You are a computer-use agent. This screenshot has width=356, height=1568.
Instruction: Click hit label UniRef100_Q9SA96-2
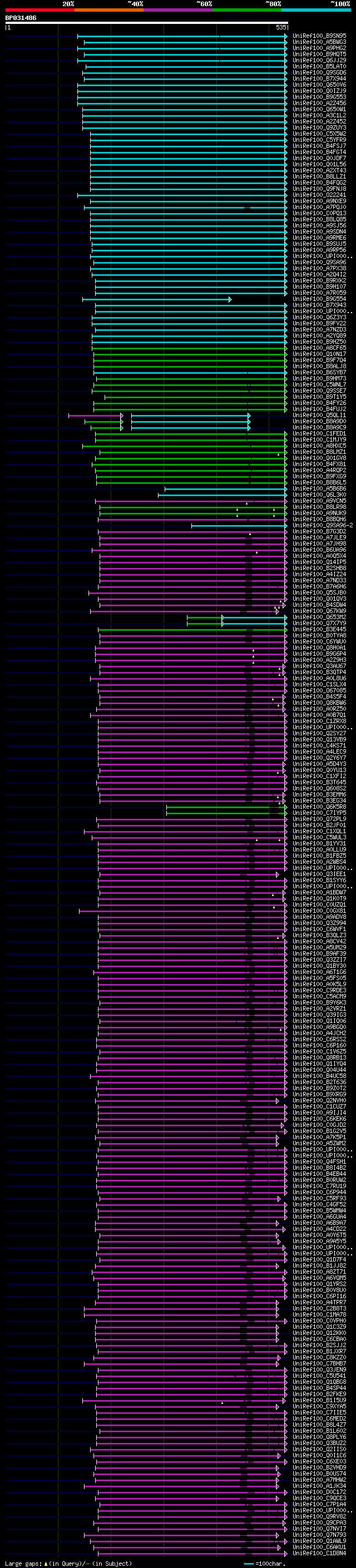tap(323, 525)
